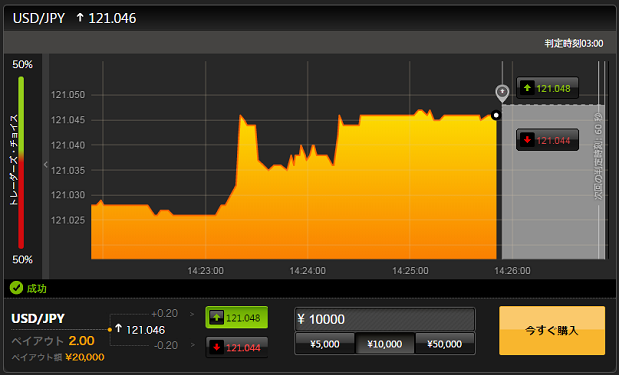This screenshot has width=619, height=375.
Task: Click the up arrow beside 121.046 in header
Action: [80, 17]
